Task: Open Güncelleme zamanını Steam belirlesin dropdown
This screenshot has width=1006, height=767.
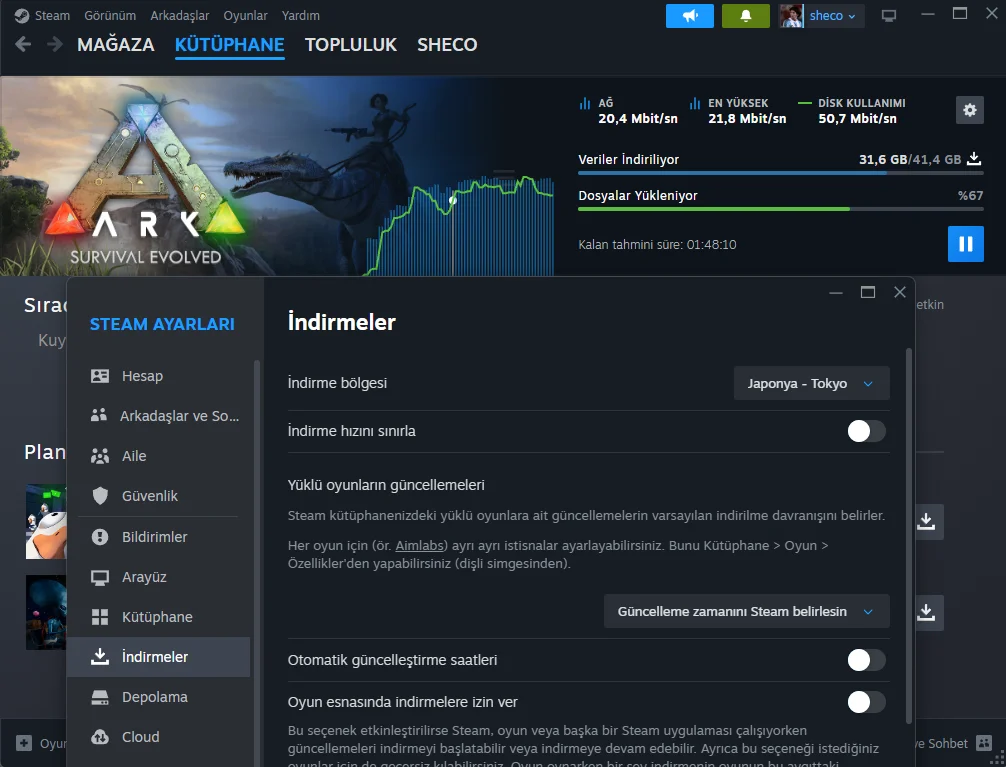Action: (747, 611)
